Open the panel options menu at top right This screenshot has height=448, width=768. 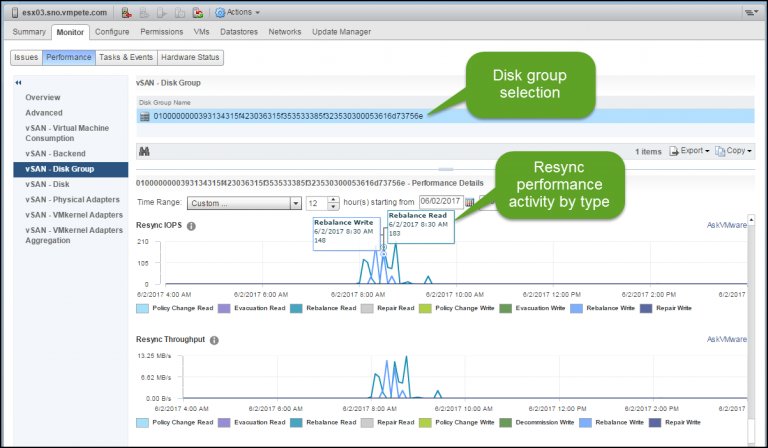coord(751,13)
